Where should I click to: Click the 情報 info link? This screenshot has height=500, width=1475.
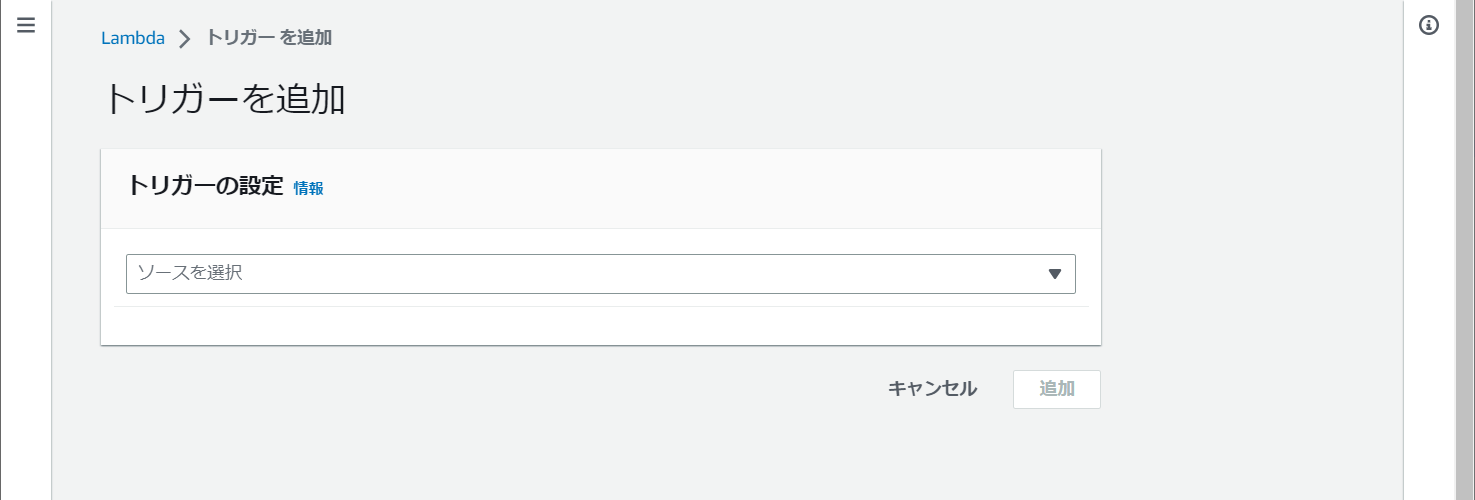pos(308,188)
